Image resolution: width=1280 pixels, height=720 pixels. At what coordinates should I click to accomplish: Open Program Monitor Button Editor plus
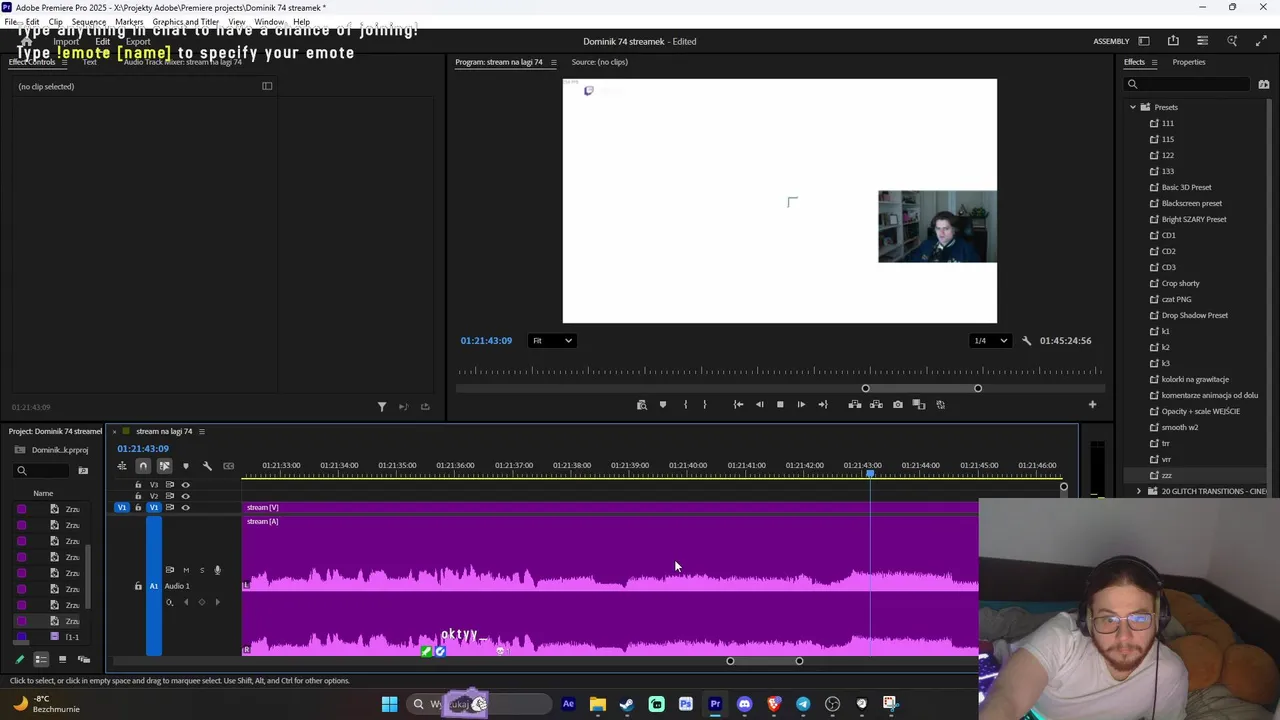click(x=1092, y=405)
